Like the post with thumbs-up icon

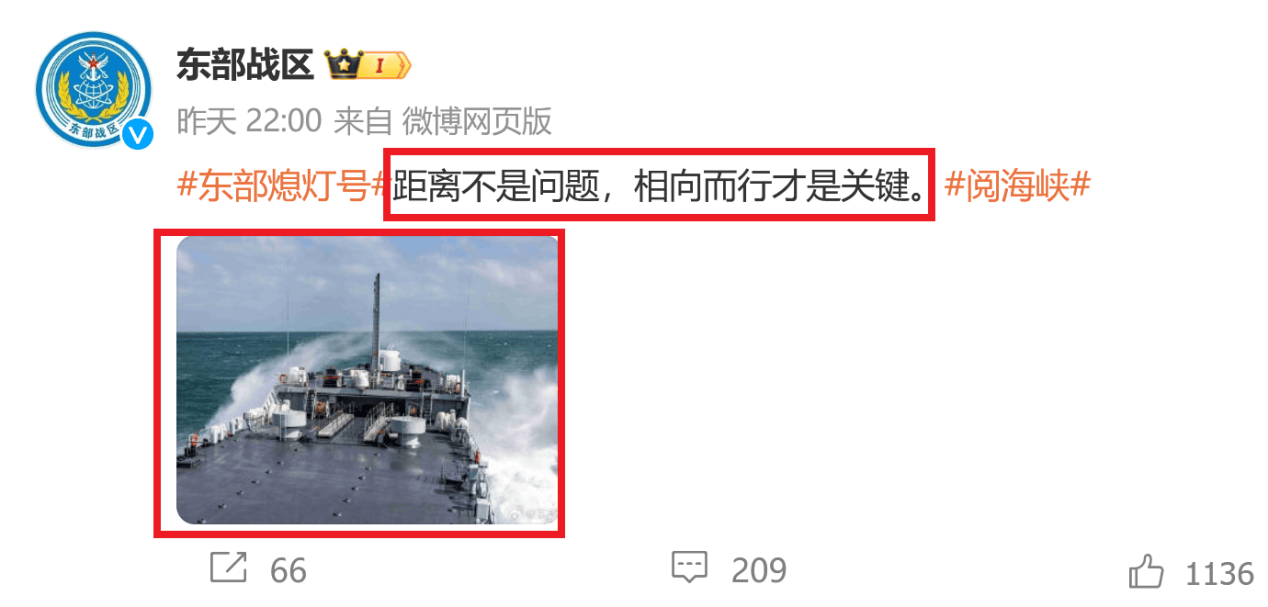[x=1147, y=571]
